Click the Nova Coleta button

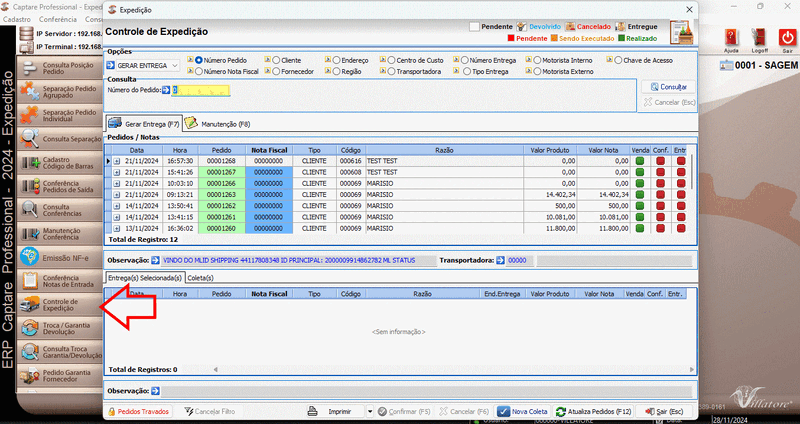(522, 411)
